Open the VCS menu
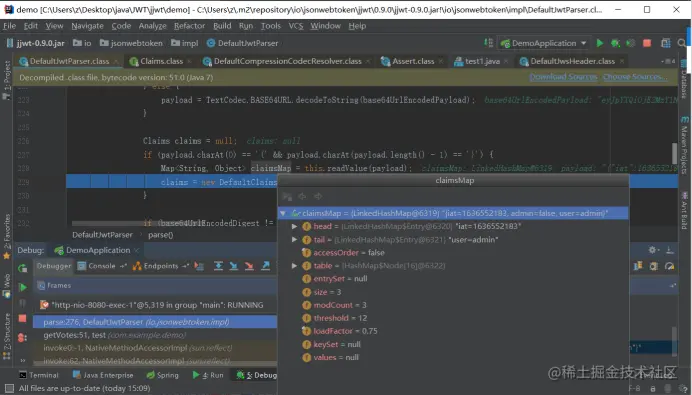This screenshot has height=395, width=692. pos(296,26)
